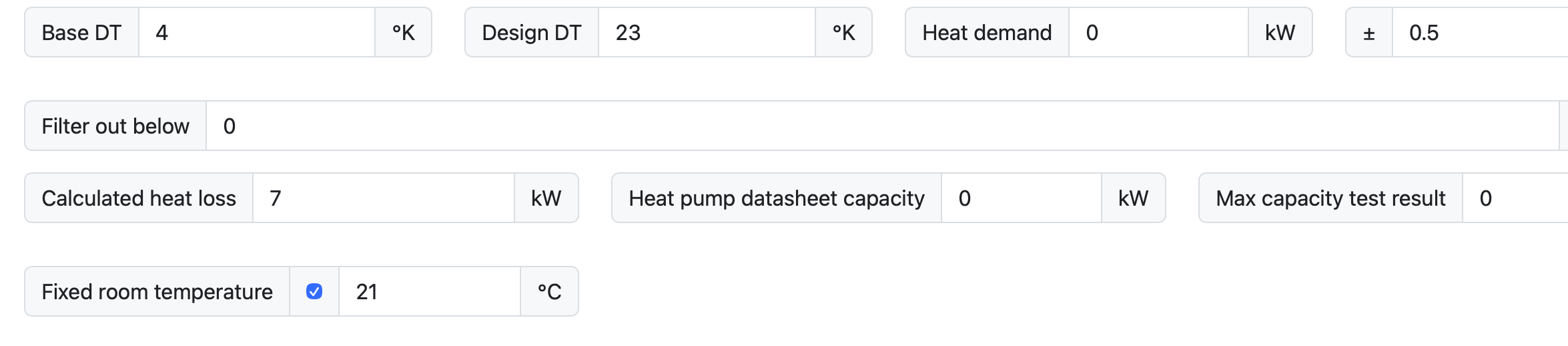
Task: Click the Base DT input field
Action: (x=256, y=33)
